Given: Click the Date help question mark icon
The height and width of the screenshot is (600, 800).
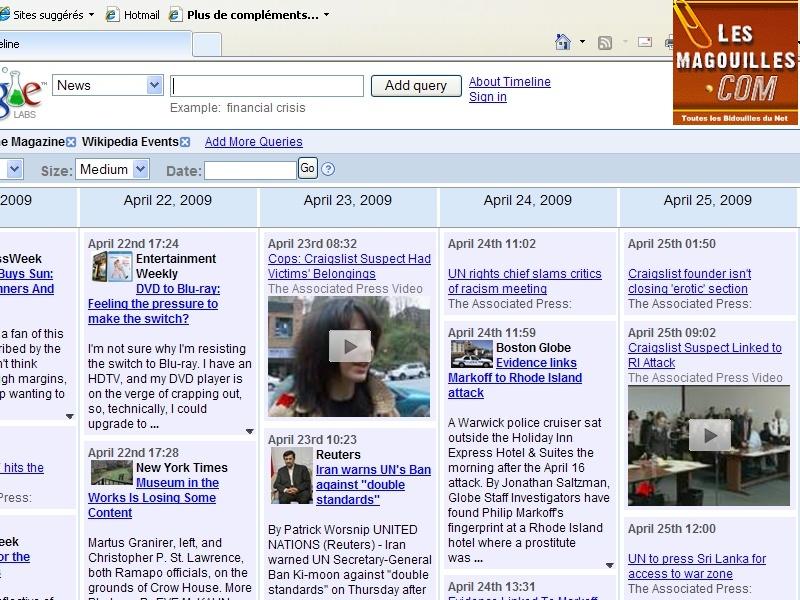Looking at the screenshot, I should click(328, 169).
